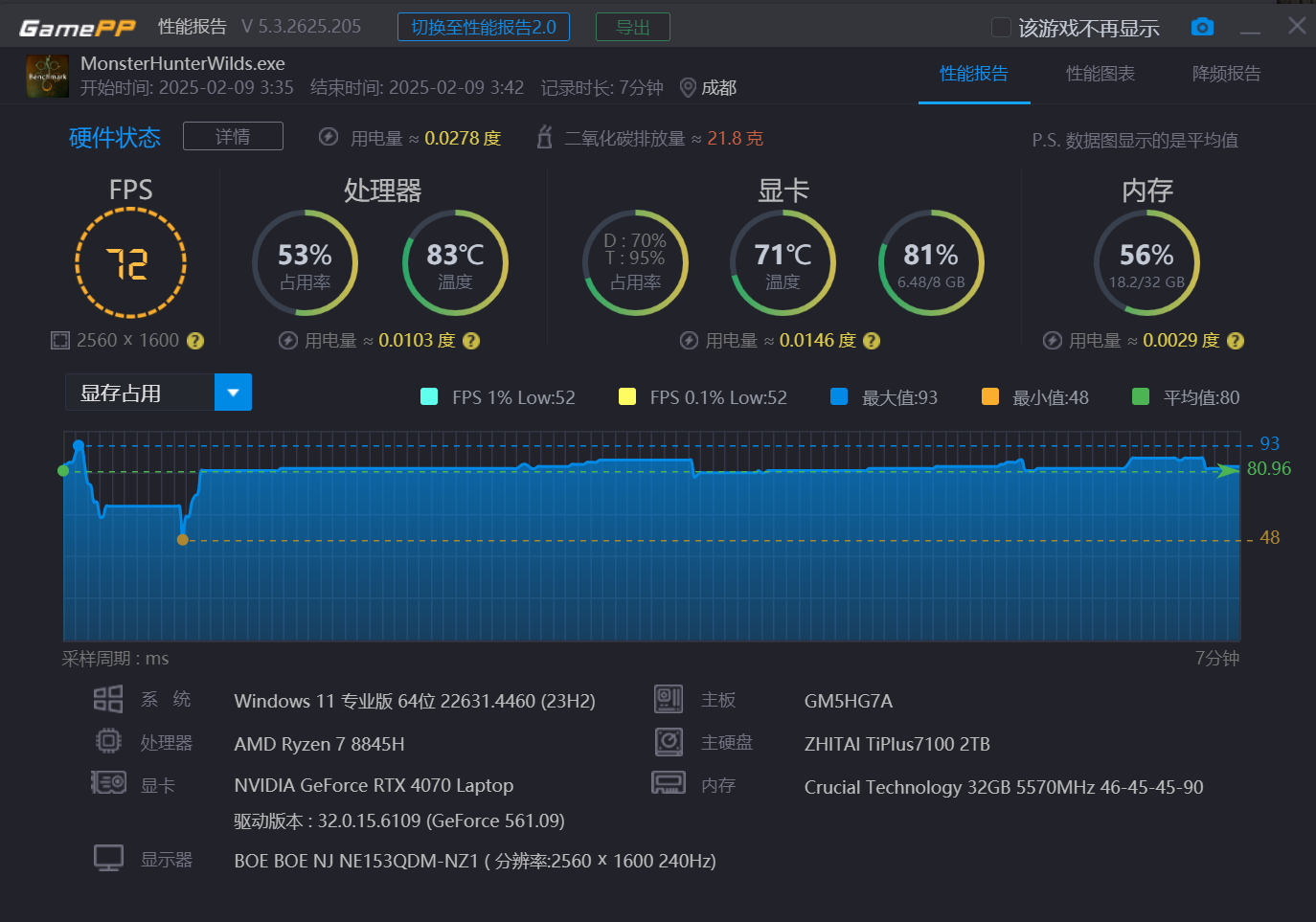
Task: Open the 显存占用 metric selector
Action: tap(139, 392)
